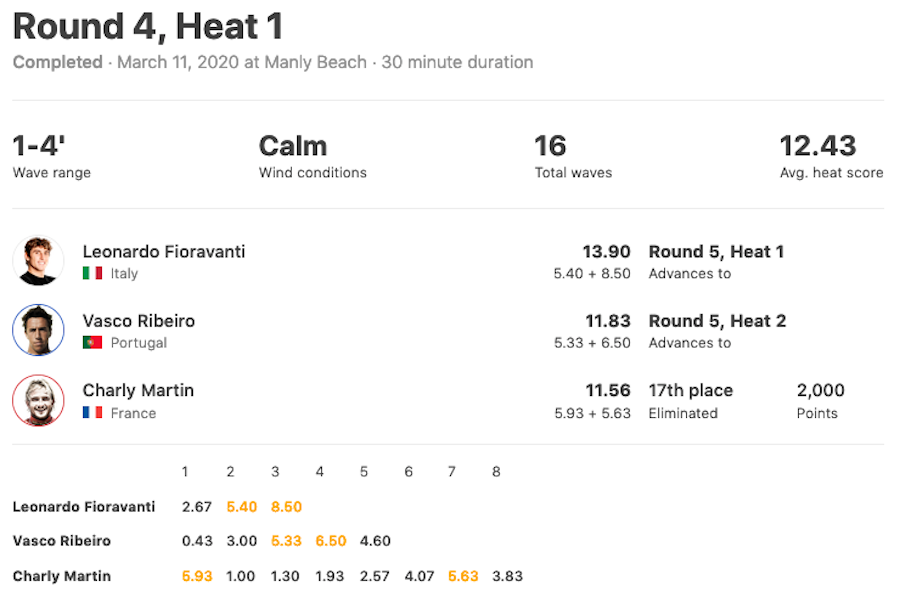Click Fioravanti's 13.90 heat total
The width and height of the screenshot is (900, 603).
coord(606,251)
